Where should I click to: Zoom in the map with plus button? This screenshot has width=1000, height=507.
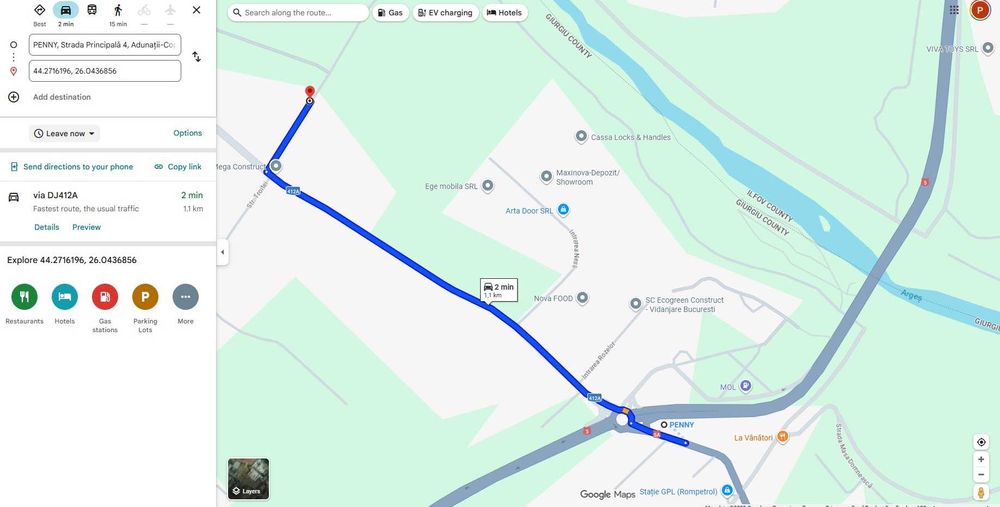click(981, 459)
